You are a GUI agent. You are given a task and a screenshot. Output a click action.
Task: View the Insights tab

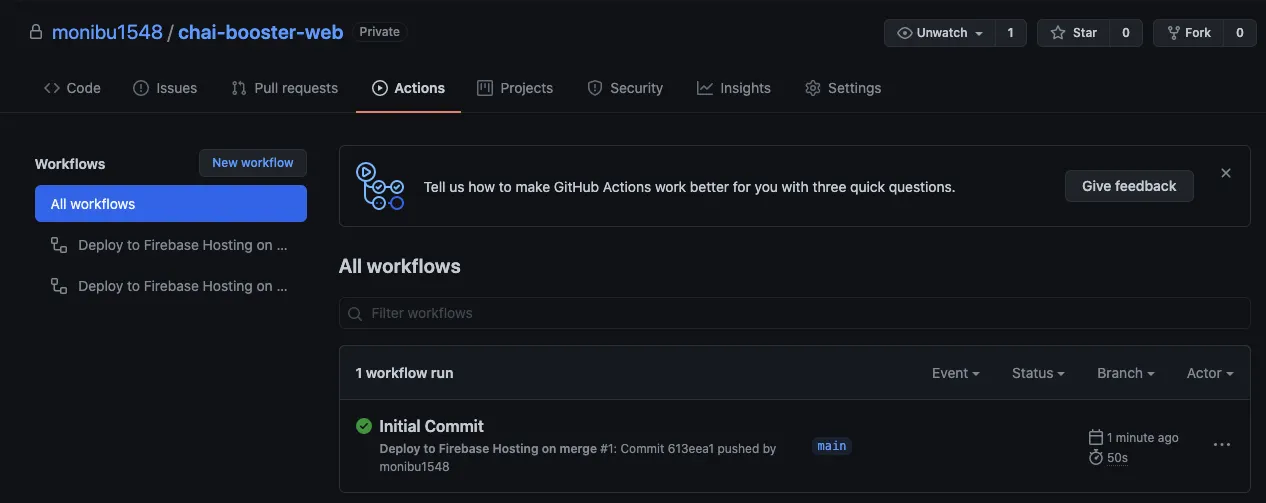tap(734, 88)
